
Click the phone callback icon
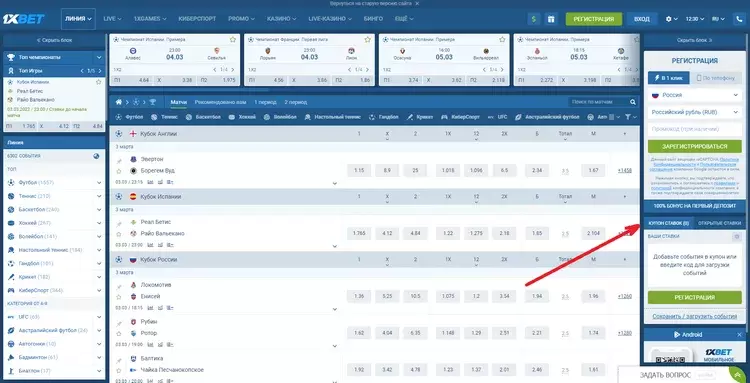coord(739,19)
